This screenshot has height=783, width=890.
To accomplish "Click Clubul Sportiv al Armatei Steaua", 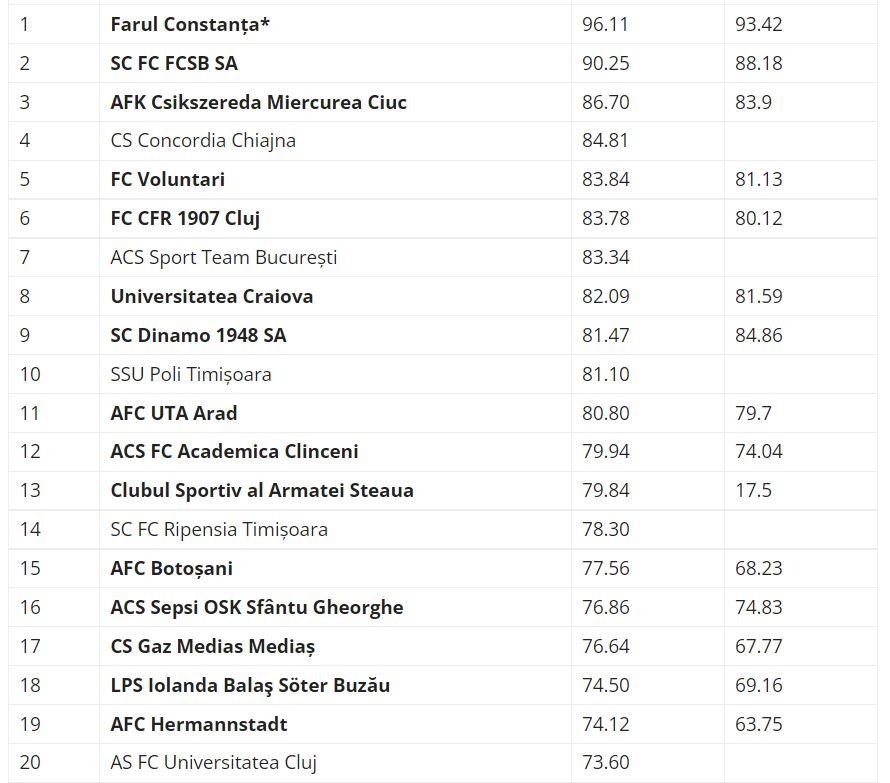I will [x=262, y=491].
